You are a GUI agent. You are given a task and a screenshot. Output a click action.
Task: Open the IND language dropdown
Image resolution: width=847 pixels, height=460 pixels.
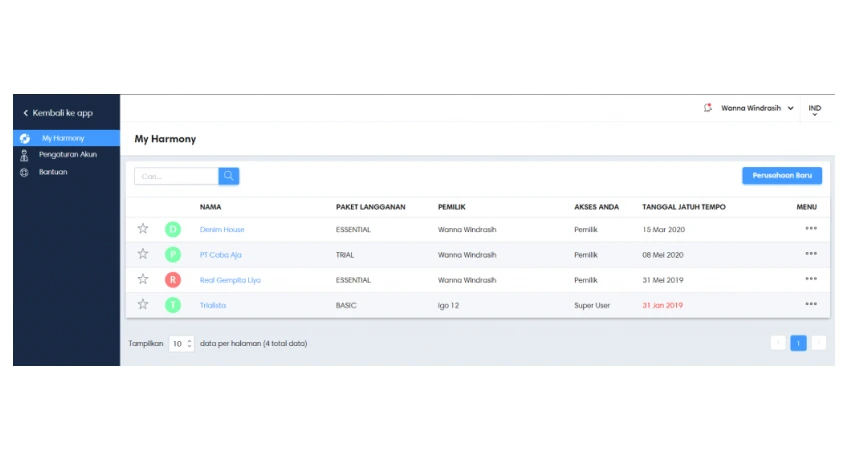click(815, 110)
